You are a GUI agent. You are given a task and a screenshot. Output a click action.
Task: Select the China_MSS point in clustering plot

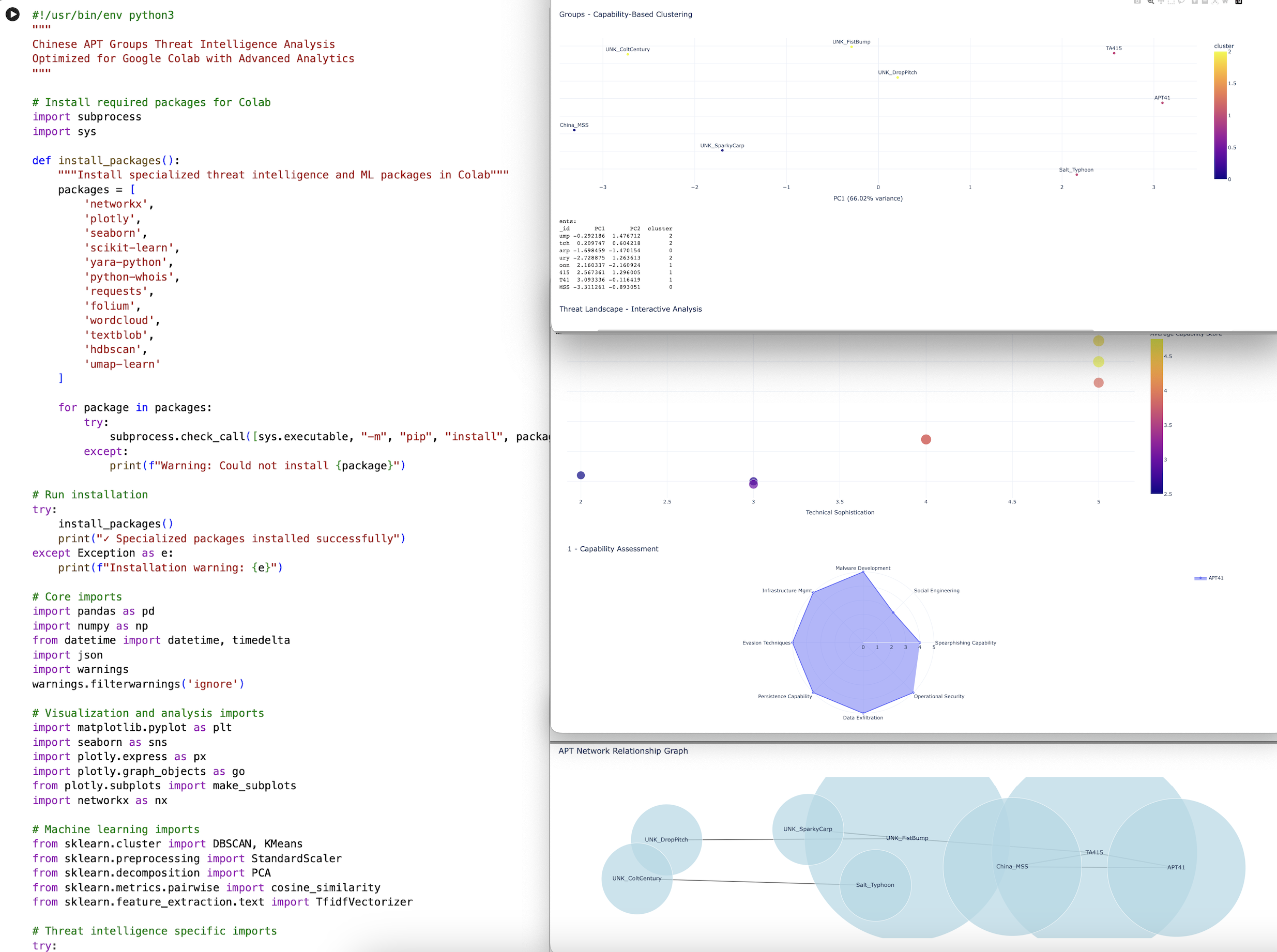click(574, 130)
